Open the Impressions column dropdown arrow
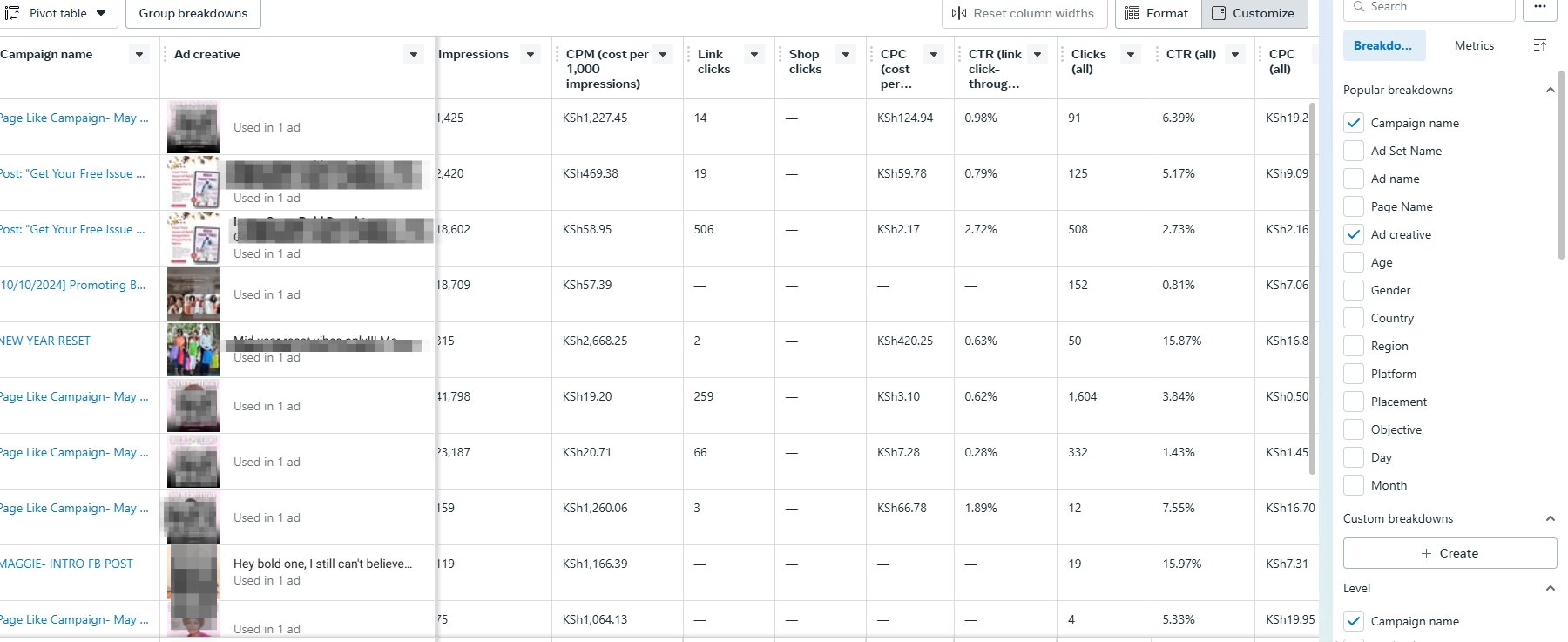Image resolution: width=1568 pixels, height=642 pixels. coord(531,54)
